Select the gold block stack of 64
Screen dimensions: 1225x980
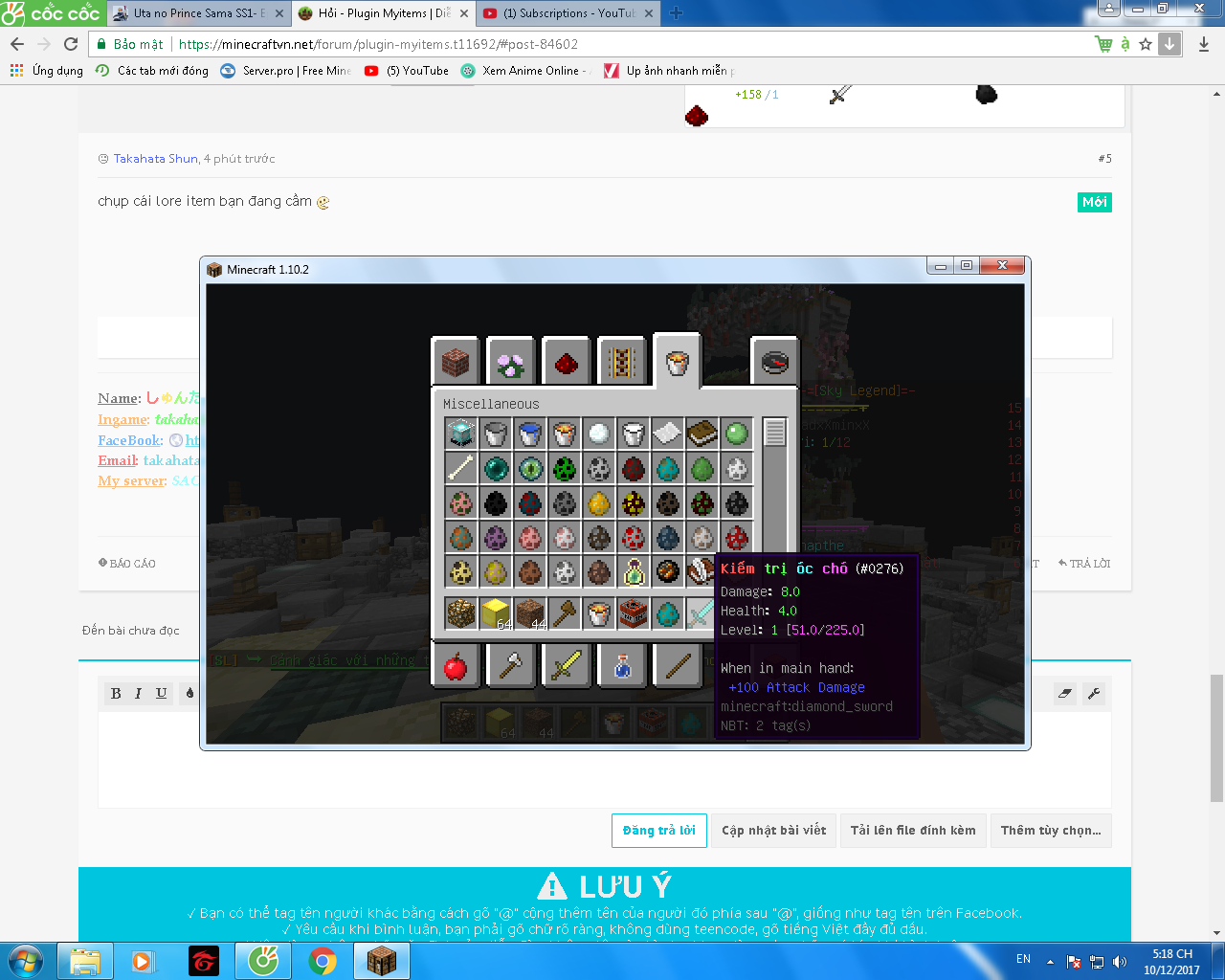coord(496,613)
